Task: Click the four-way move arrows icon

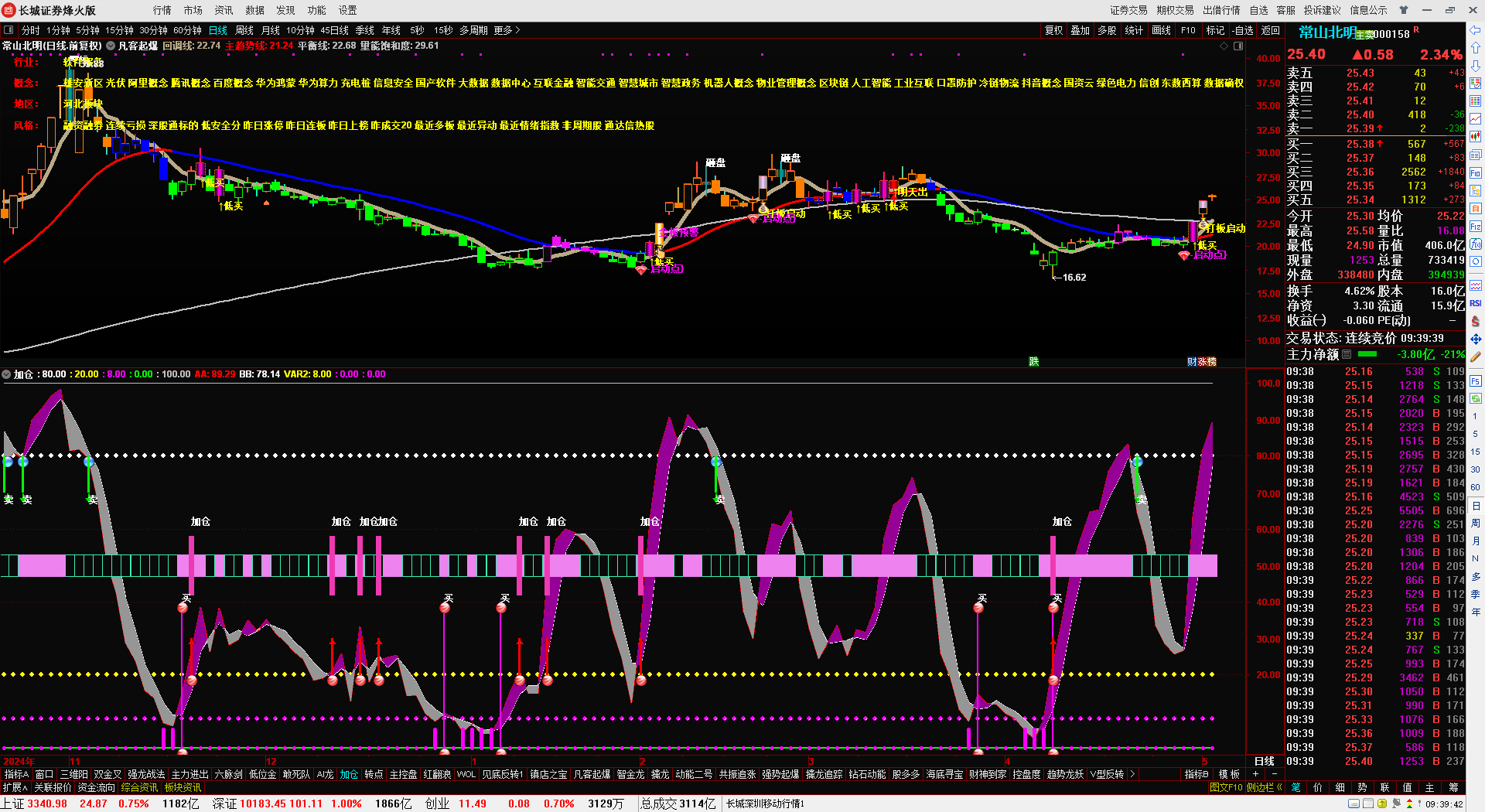Action: (1476, 339)
